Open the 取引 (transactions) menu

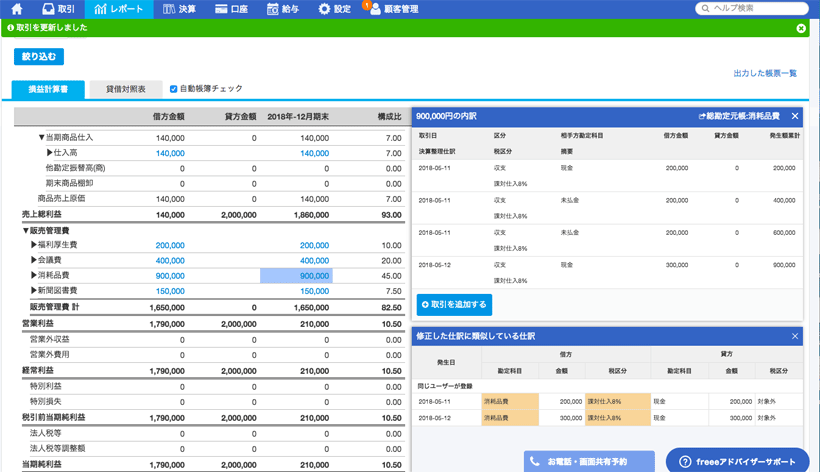coord(58,9)
